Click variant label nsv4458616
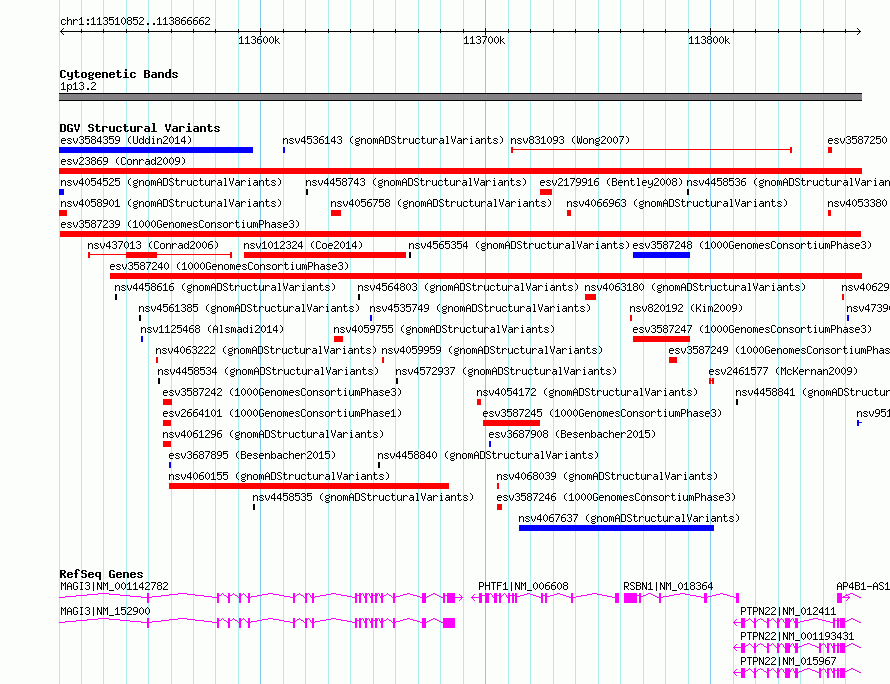Image resolution: width=890 pixels, height=684 pixels. (x=225, y=287)
